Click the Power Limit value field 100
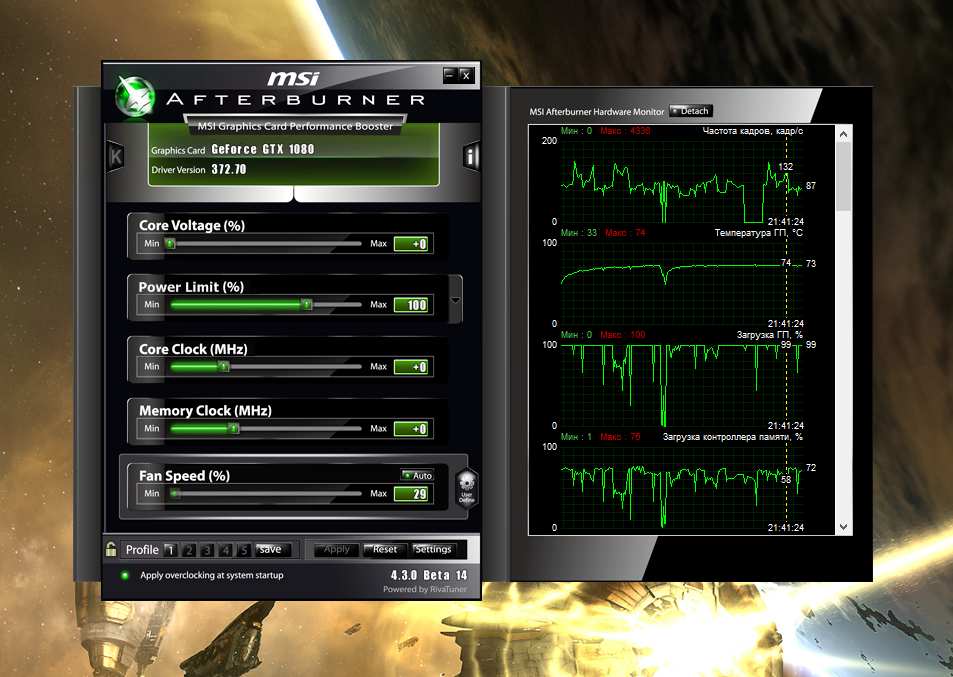953x677 pixels. 411,305
